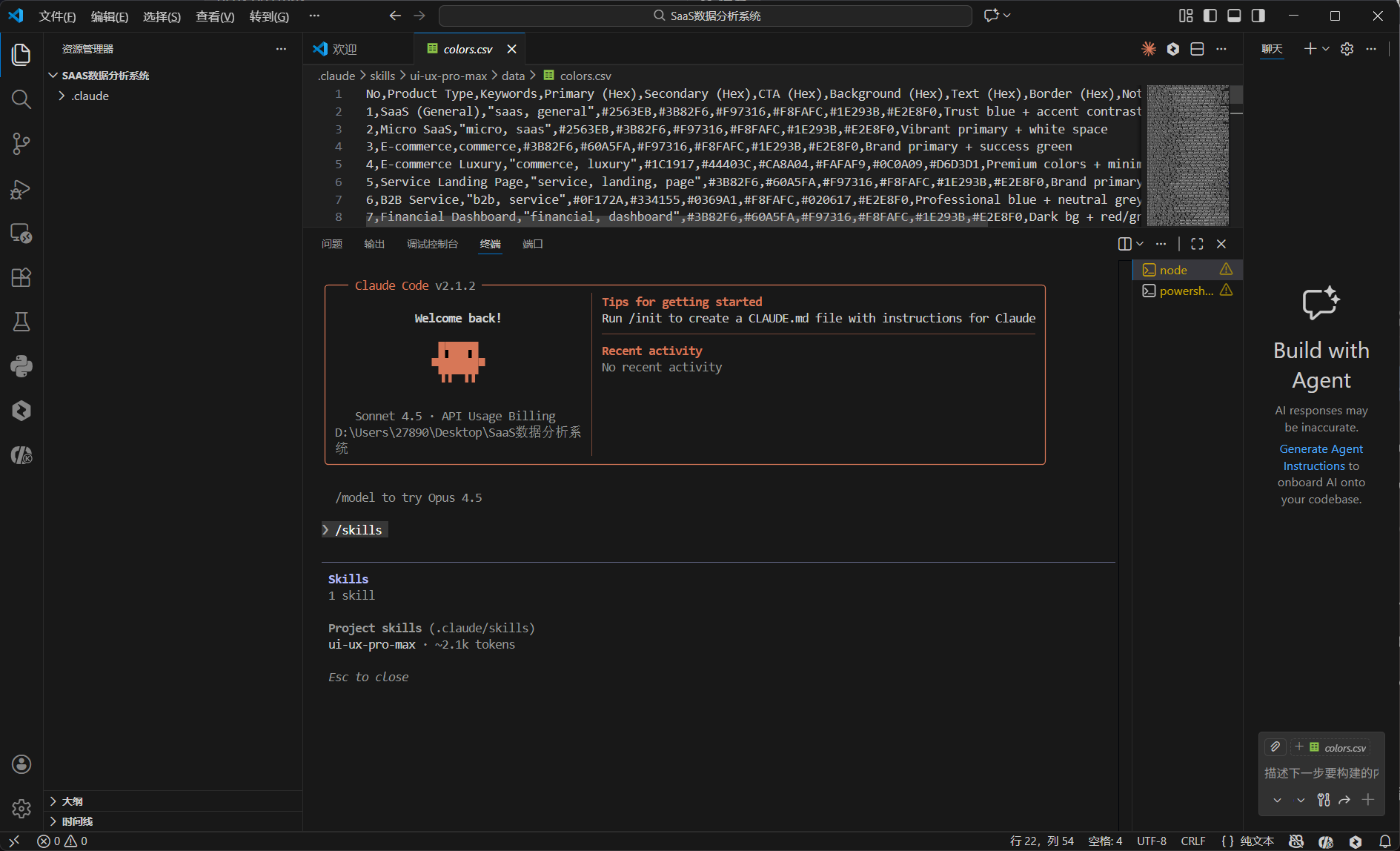
Task: Attach context with the paperclip icon
Action: [x=1275, y=746]
